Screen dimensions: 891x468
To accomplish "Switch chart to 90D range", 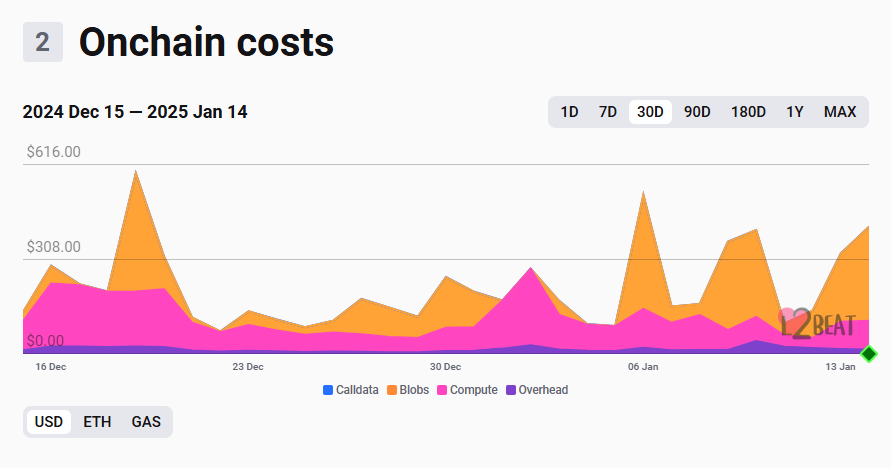I will [x=697, y=112].
